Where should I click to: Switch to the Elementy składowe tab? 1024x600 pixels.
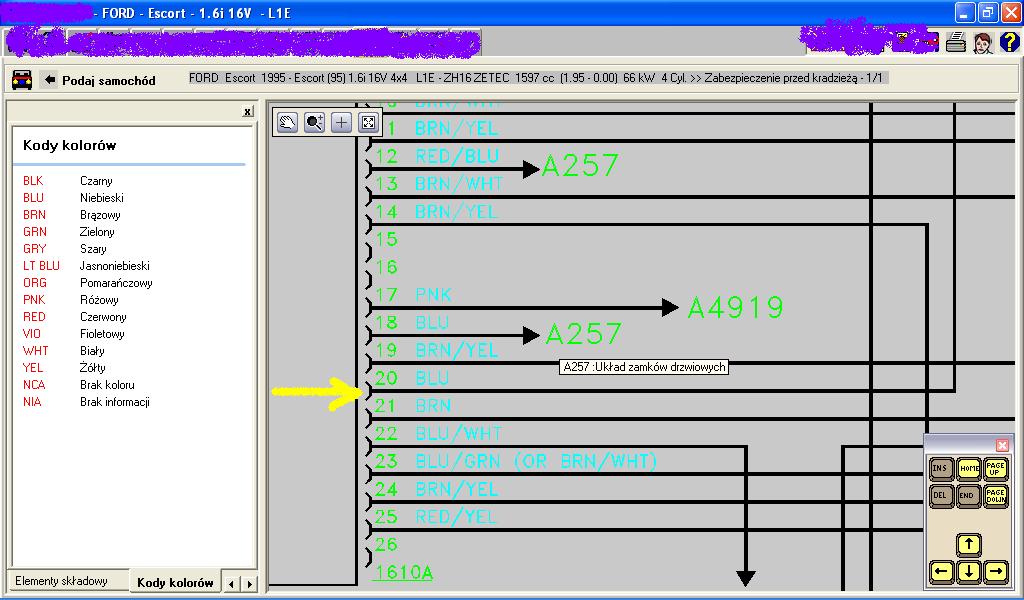tap(61, 581)
